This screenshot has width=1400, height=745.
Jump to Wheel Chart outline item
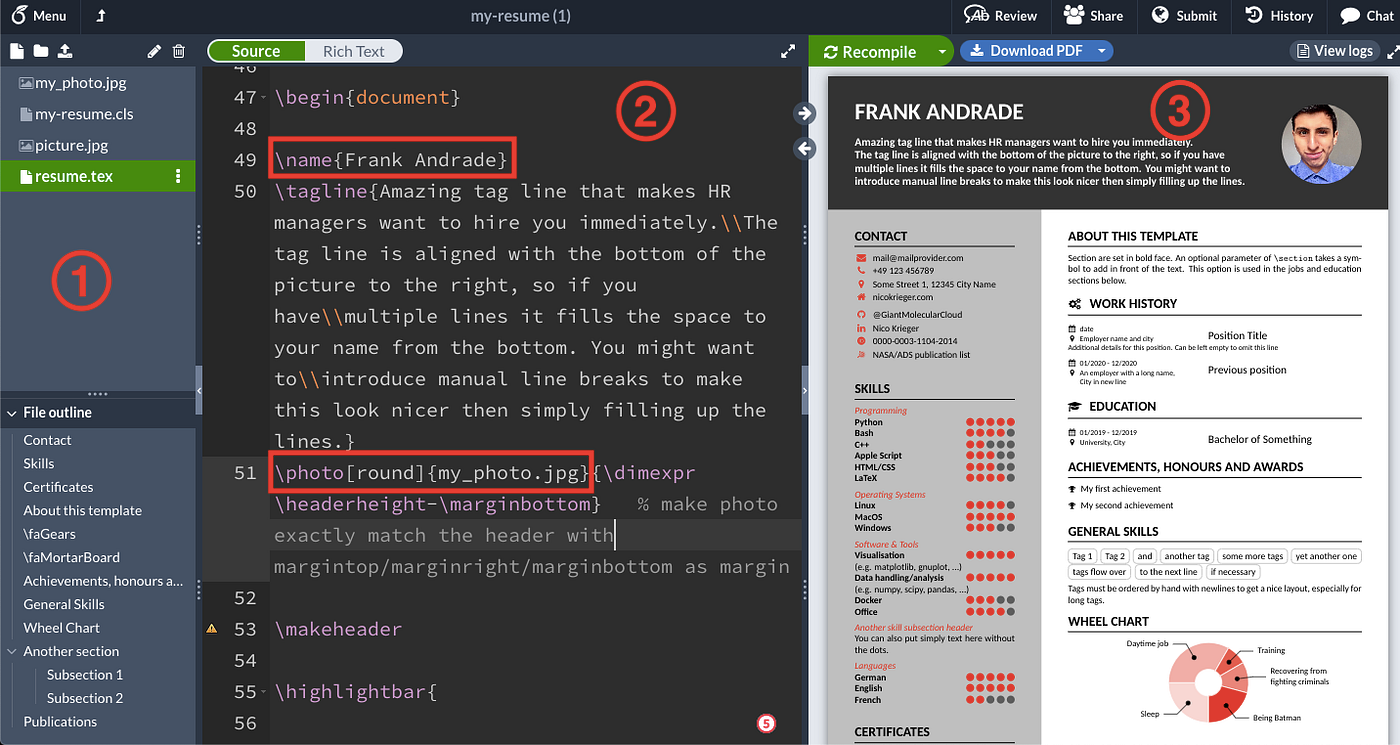click(62, 628)
